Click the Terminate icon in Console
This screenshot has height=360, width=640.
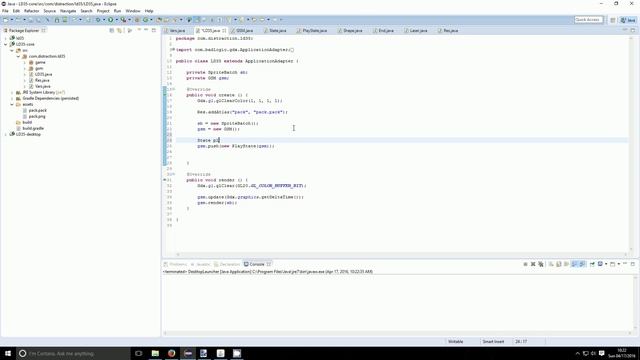tap(525, 264)
